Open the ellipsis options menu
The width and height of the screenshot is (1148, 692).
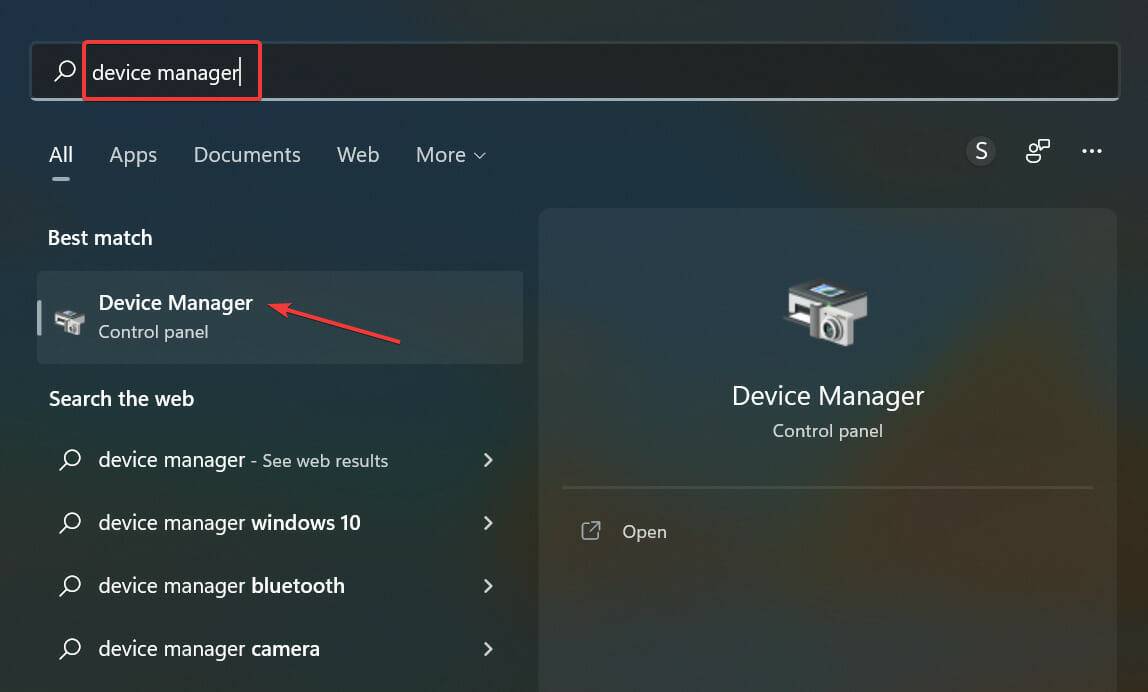tap(1092, 150)
